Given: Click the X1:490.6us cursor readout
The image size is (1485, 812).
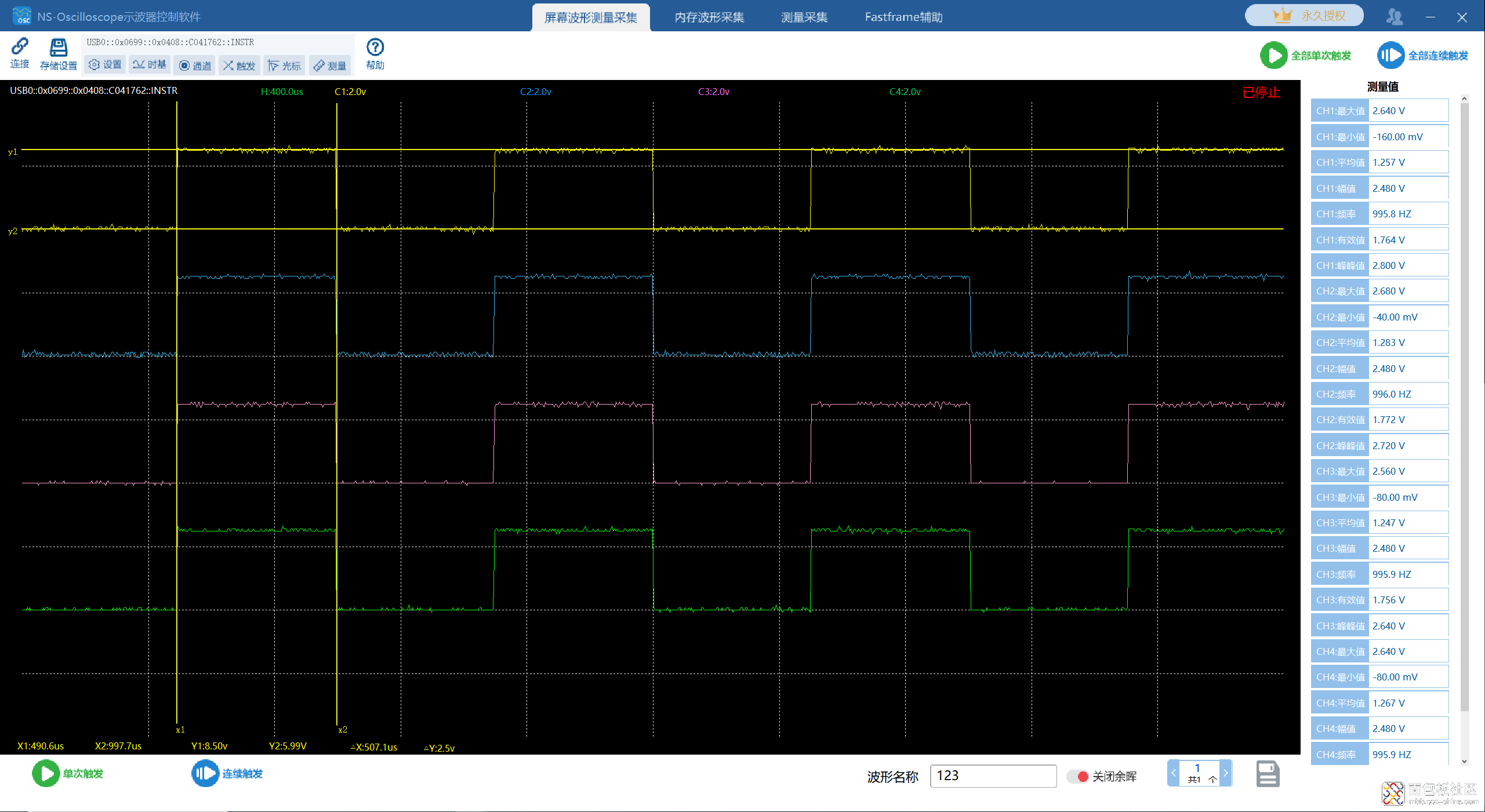Looking at the screenshot, I should click(x=41, y=746).
